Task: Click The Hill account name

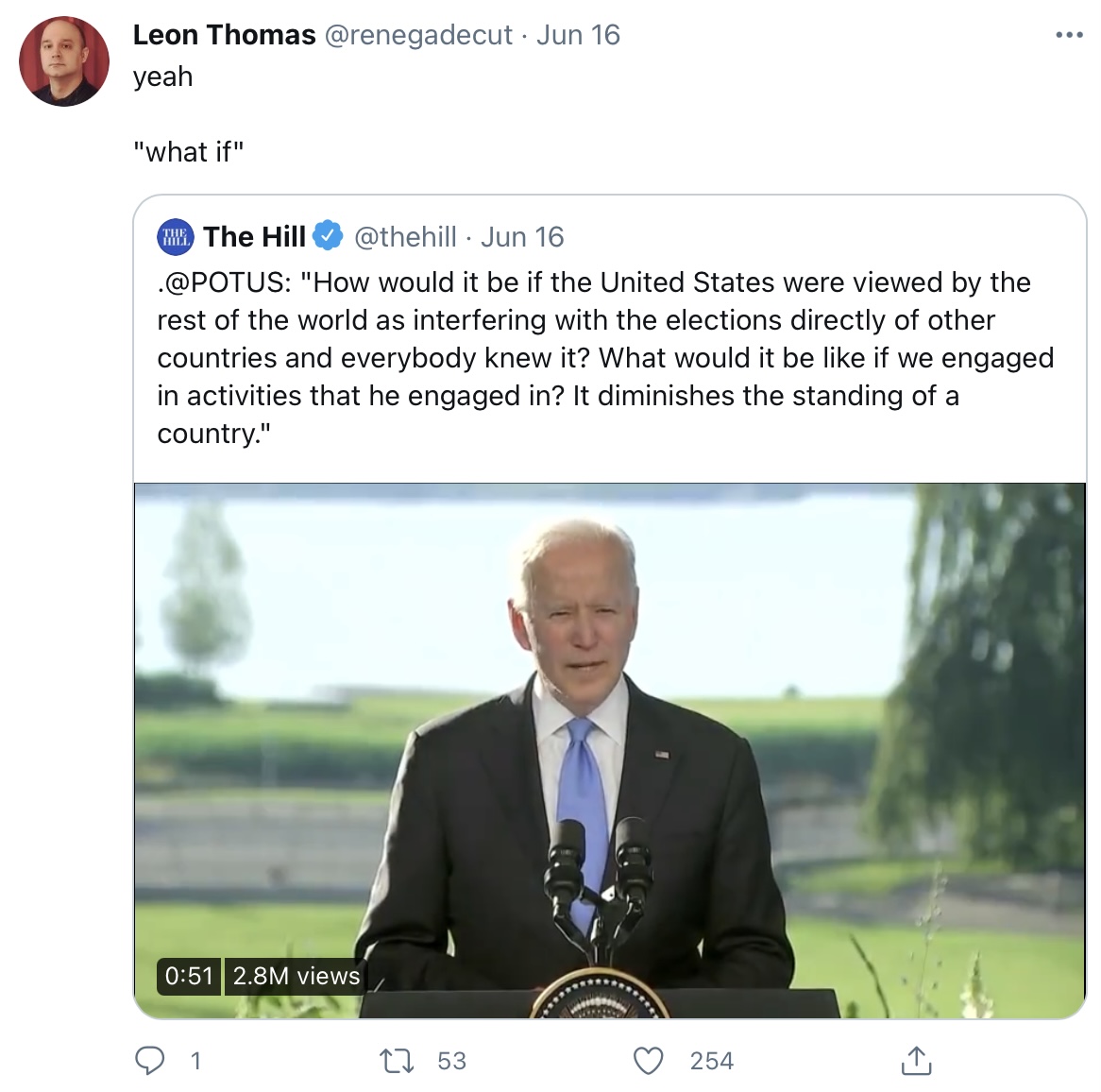Action: coord(254,237)
